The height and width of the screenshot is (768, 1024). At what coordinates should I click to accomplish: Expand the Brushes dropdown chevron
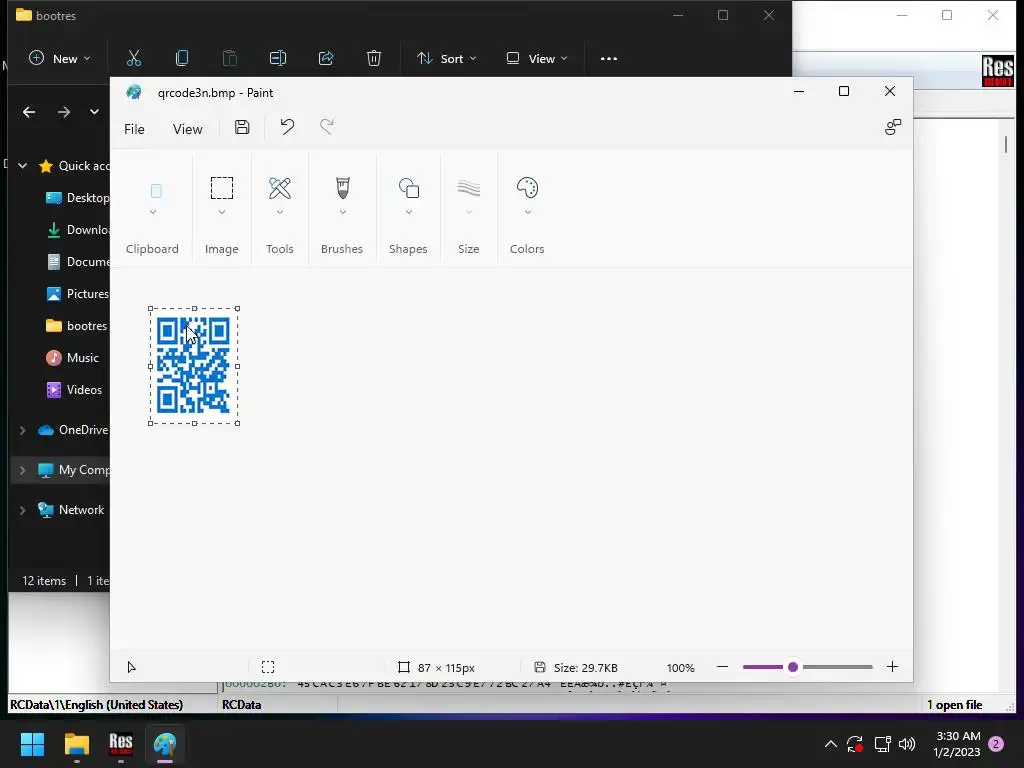click(343, 212)
